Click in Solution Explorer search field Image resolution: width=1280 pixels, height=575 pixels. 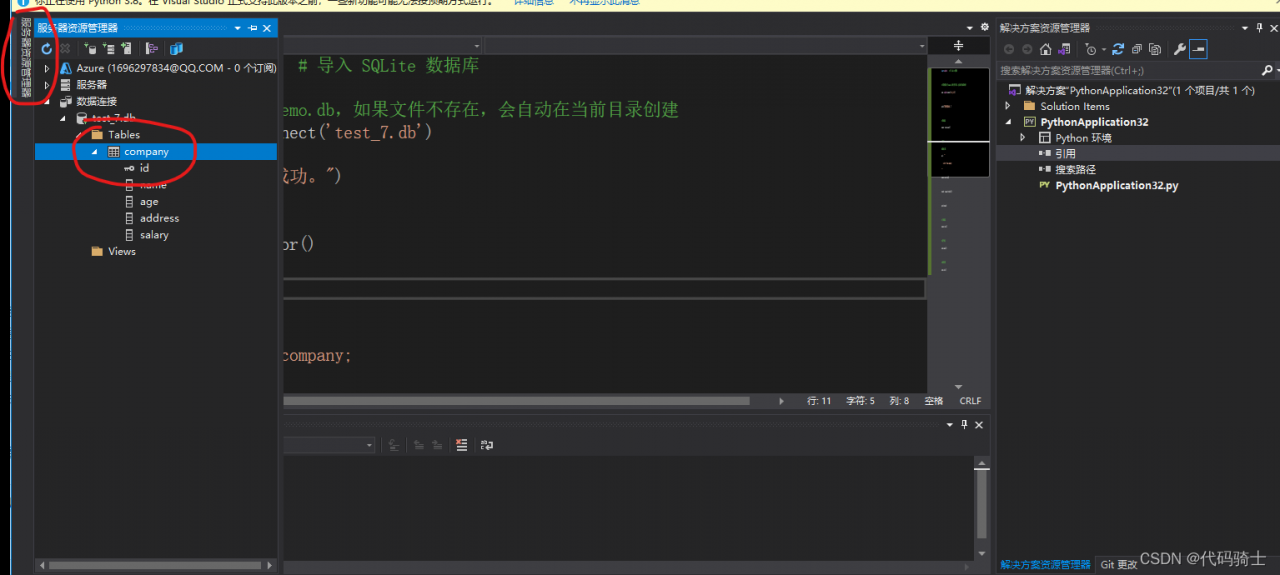(1128, 71)
